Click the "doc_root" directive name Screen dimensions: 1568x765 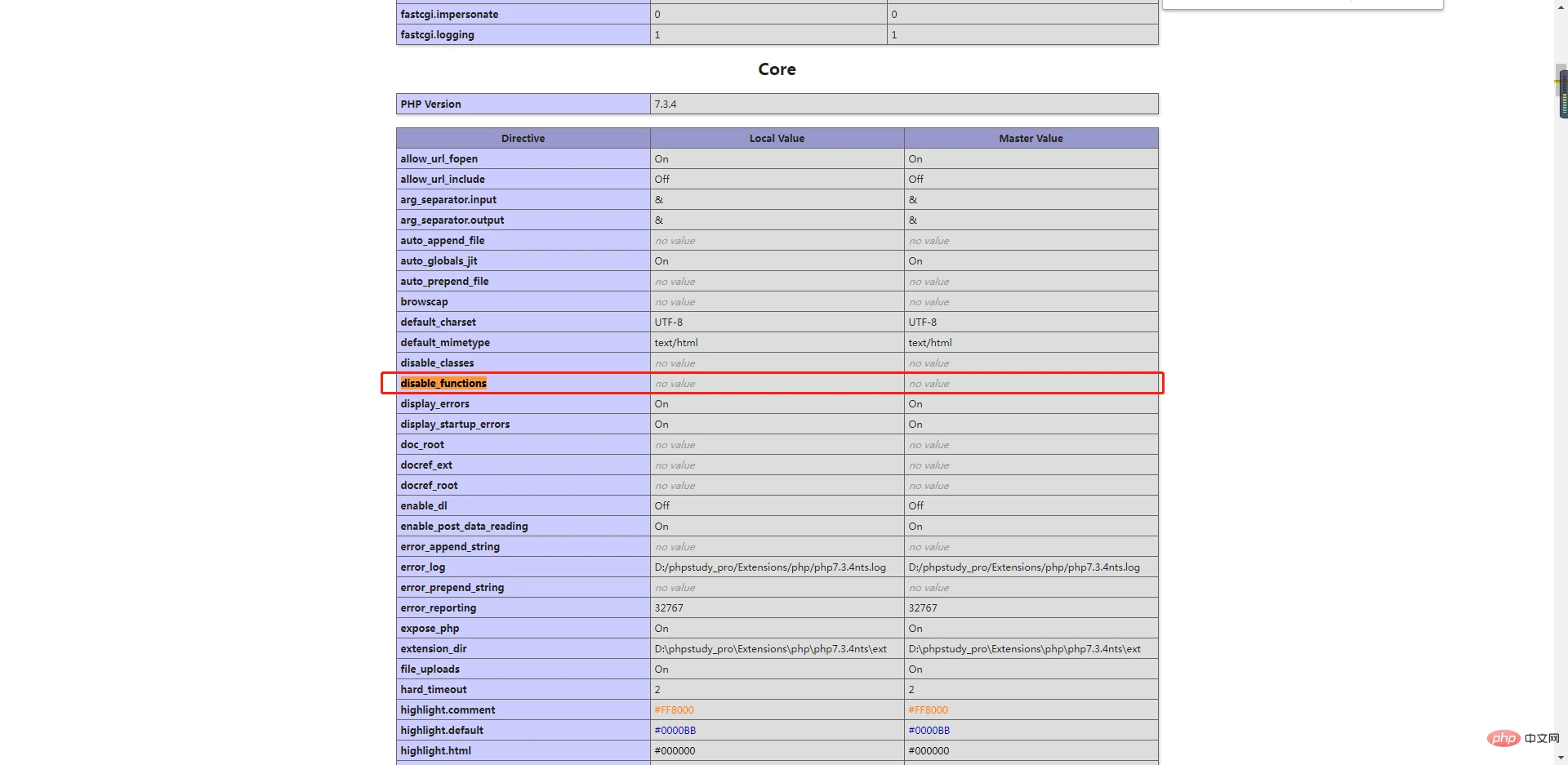pos(422,445)
